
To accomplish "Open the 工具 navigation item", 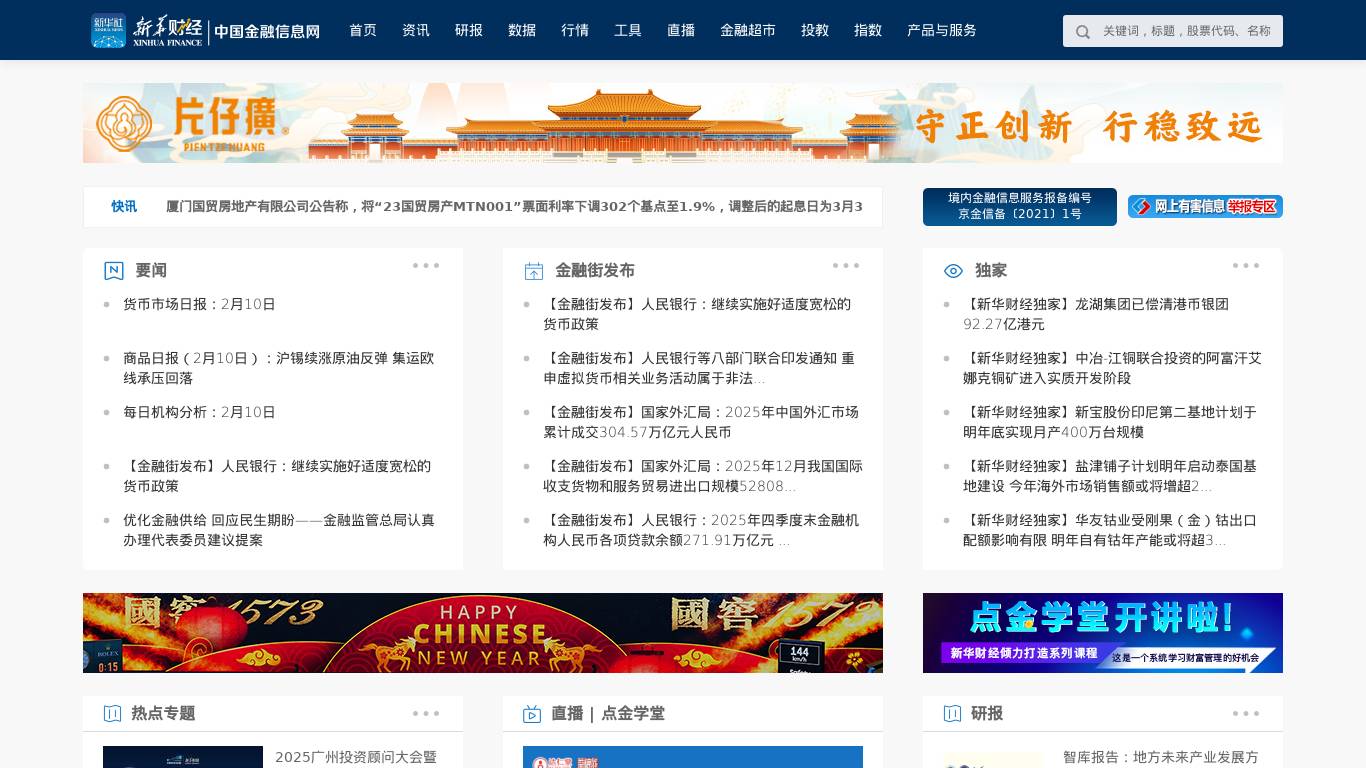I will coord(627,30).
